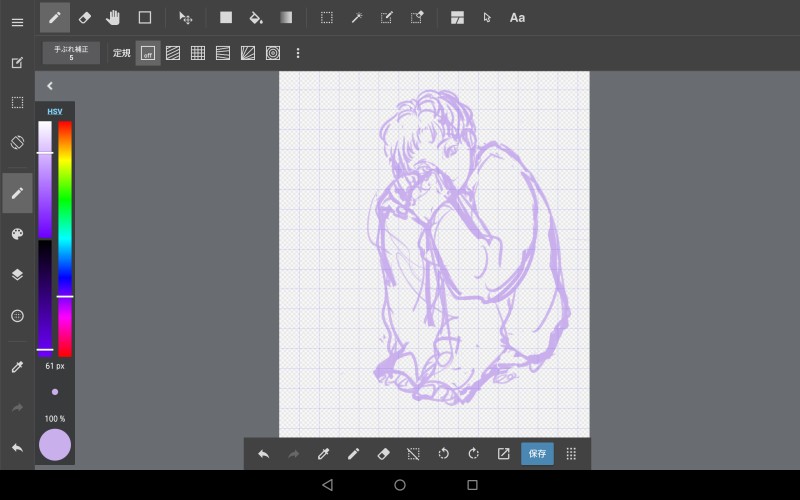Viewport: 800px width, 500px height.
Task: Select the Aa text tool
Action: (x=517, y=18)
